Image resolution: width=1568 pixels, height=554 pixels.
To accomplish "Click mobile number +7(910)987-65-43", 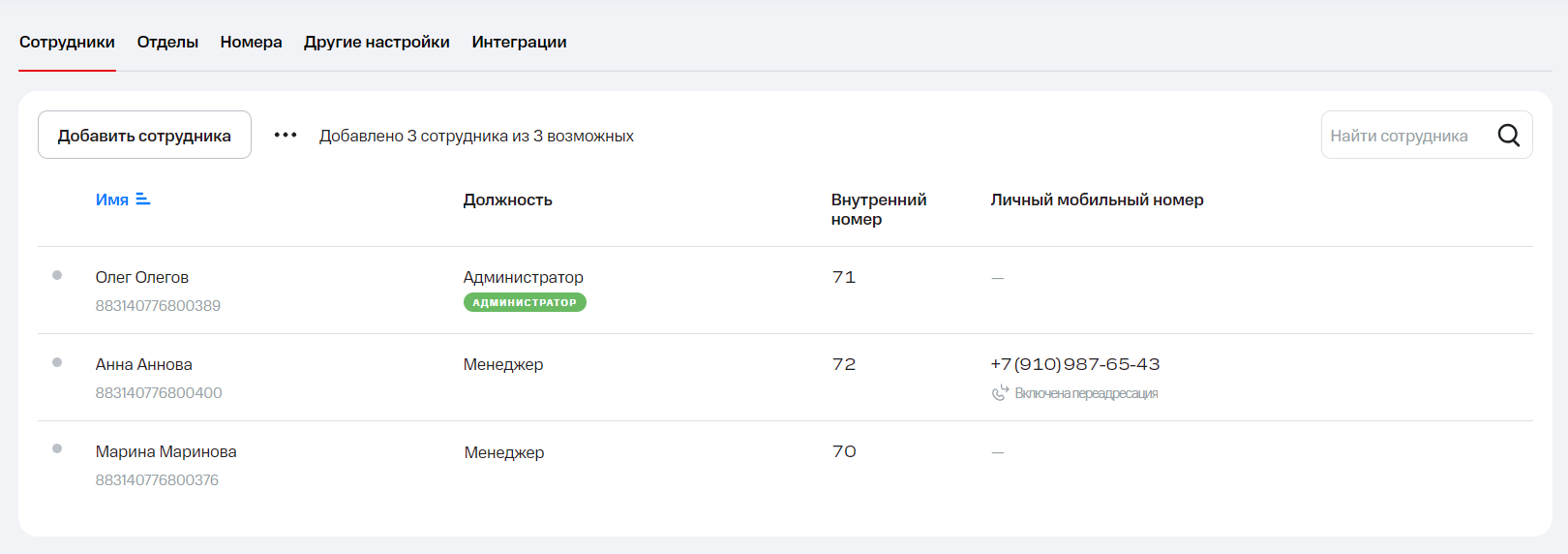I will click(x=1074, y=364).
